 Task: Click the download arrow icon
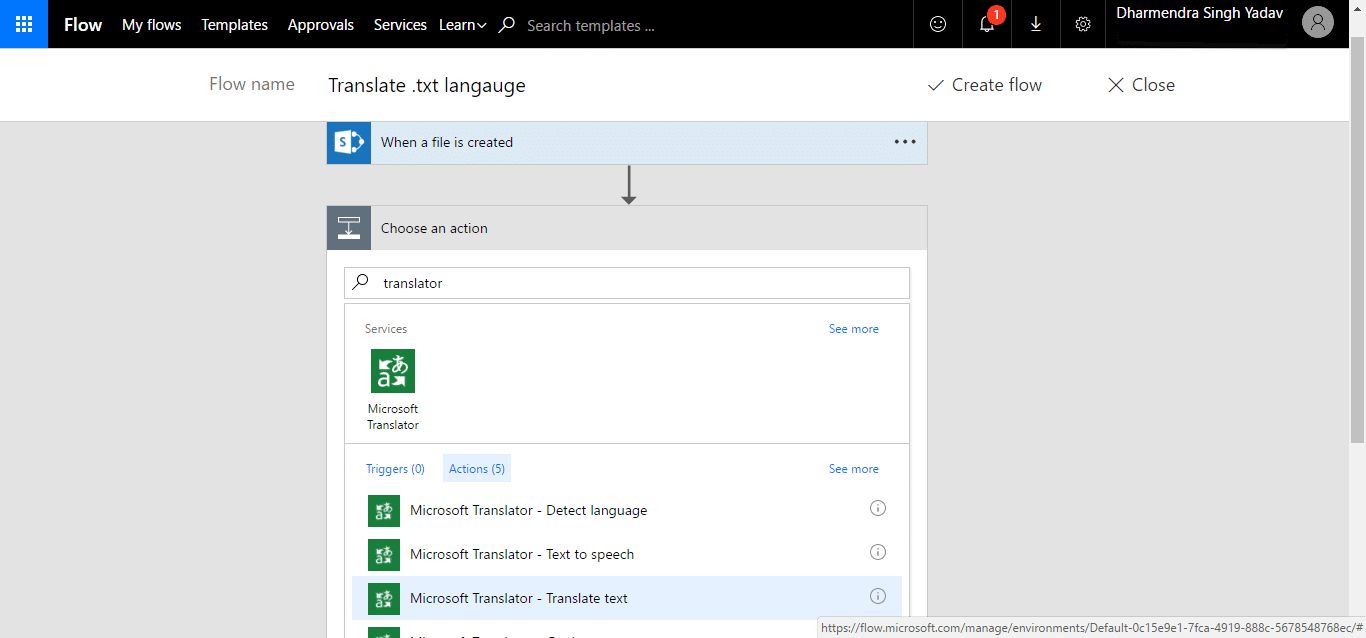click(1036, 24)
